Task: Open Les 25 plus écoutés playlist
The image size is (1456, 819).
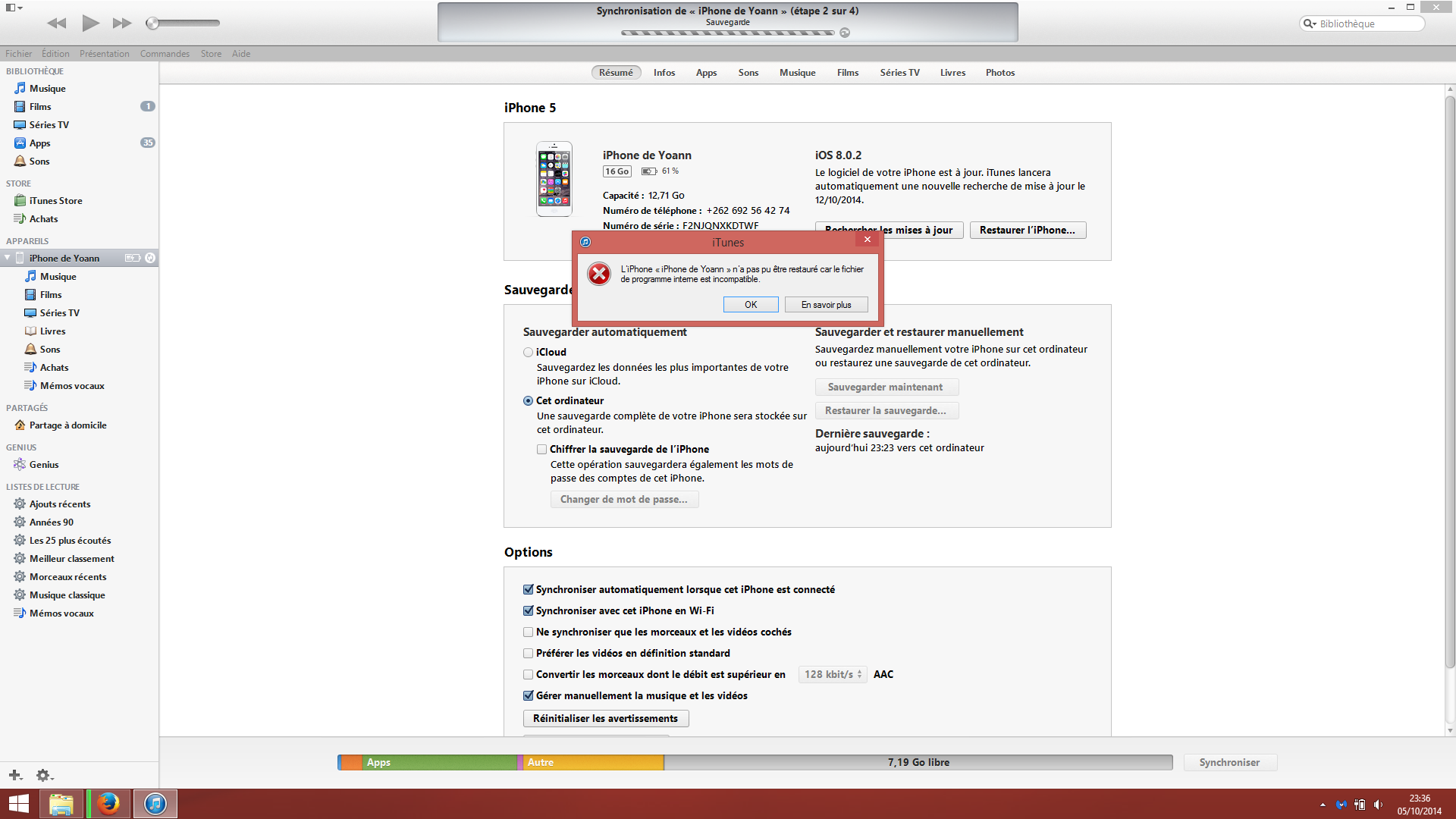Action: (70, 541)
